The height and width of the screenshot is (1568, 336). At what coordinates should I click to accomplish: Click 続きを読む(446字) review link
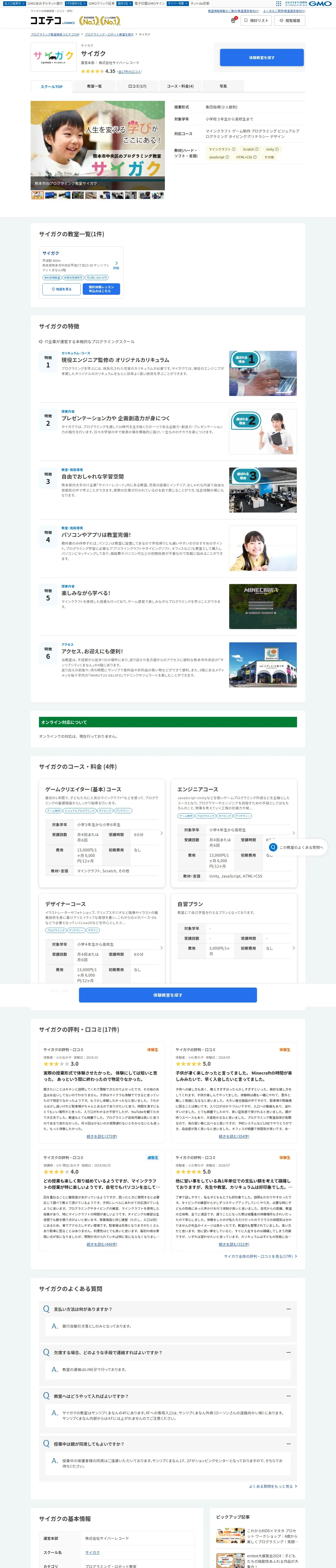pyautogui.click(x=102, y=1245)
